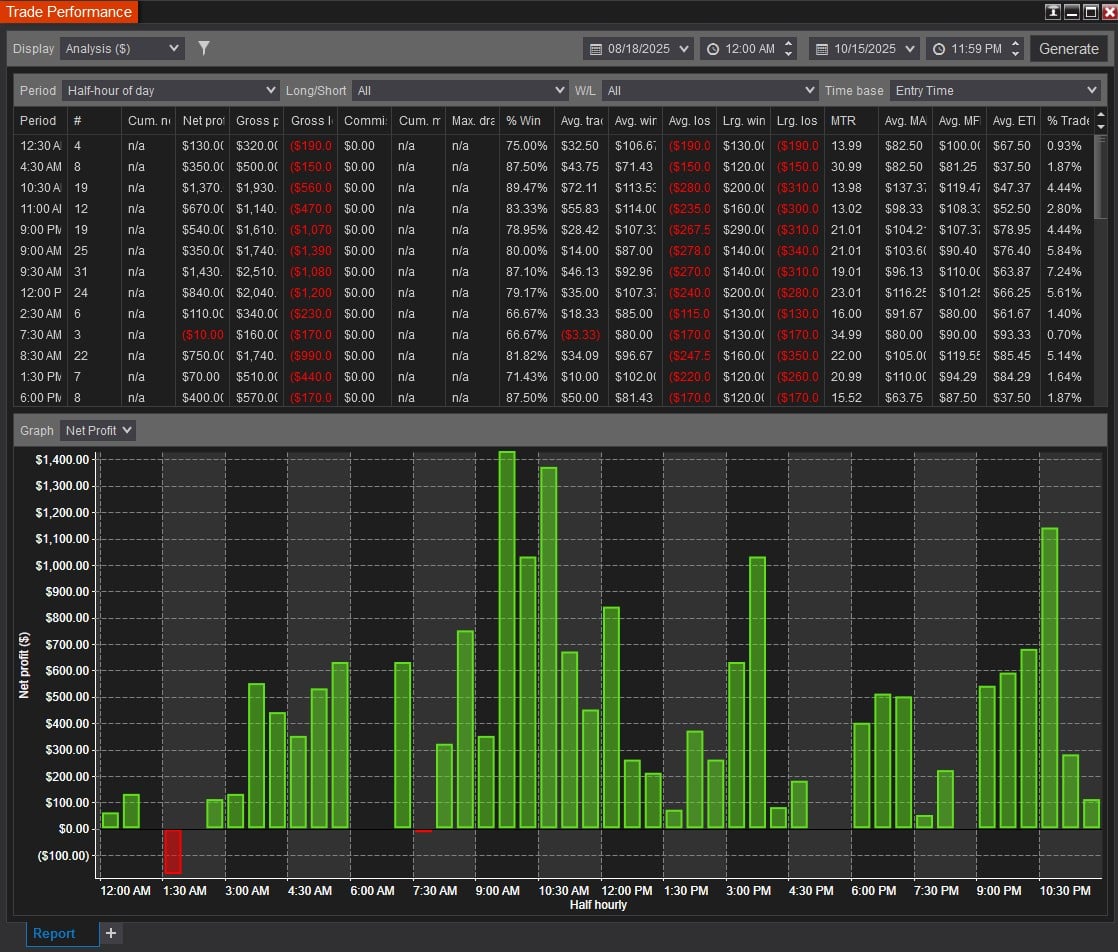Open end date calendar picker icon
1118x952 pixels.
click(821, 49)
